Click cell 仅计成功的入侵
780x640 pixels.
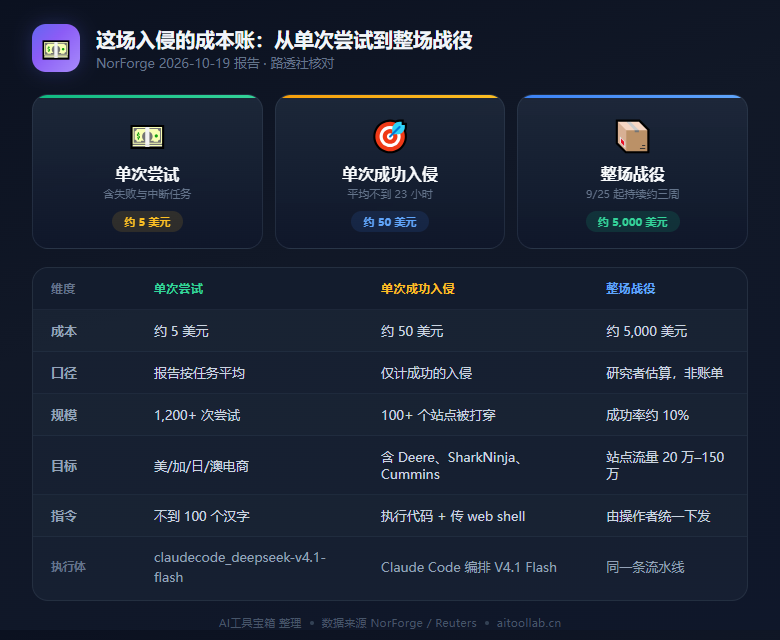pyautogui.click(x=426, y=373)
